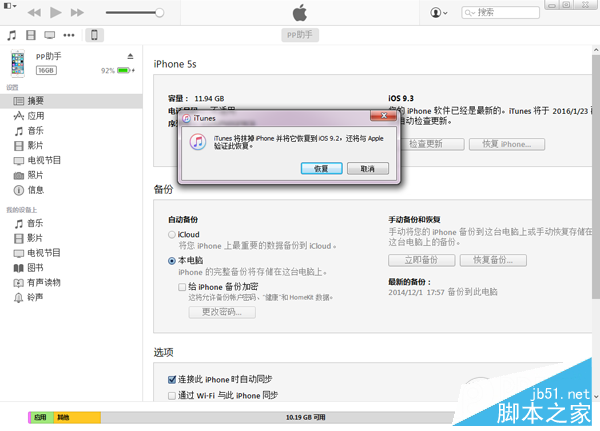Click 恢复备份... button
The width and height of the screenshot is (600, 431).
click(493, 260)
